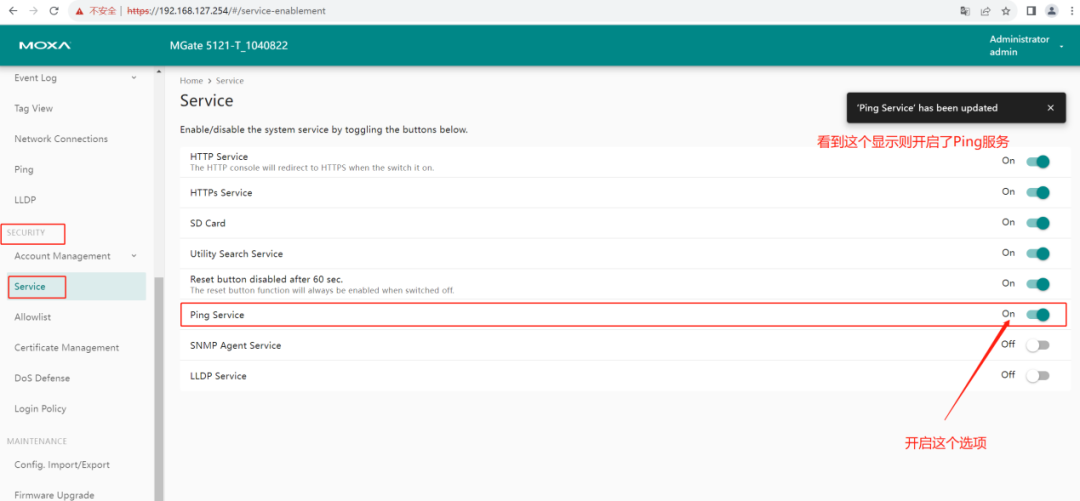Go back with the browser back arrow
This screenshot has height=501, width=1080.
tap(12, 11)
